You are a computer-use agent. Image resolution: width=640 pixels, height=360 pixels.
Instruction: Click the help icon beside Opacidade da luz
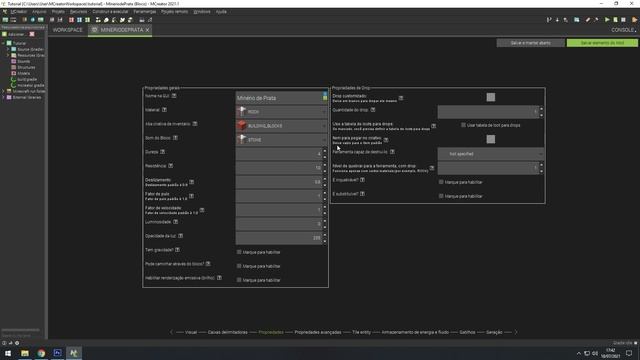pos(180,236)
